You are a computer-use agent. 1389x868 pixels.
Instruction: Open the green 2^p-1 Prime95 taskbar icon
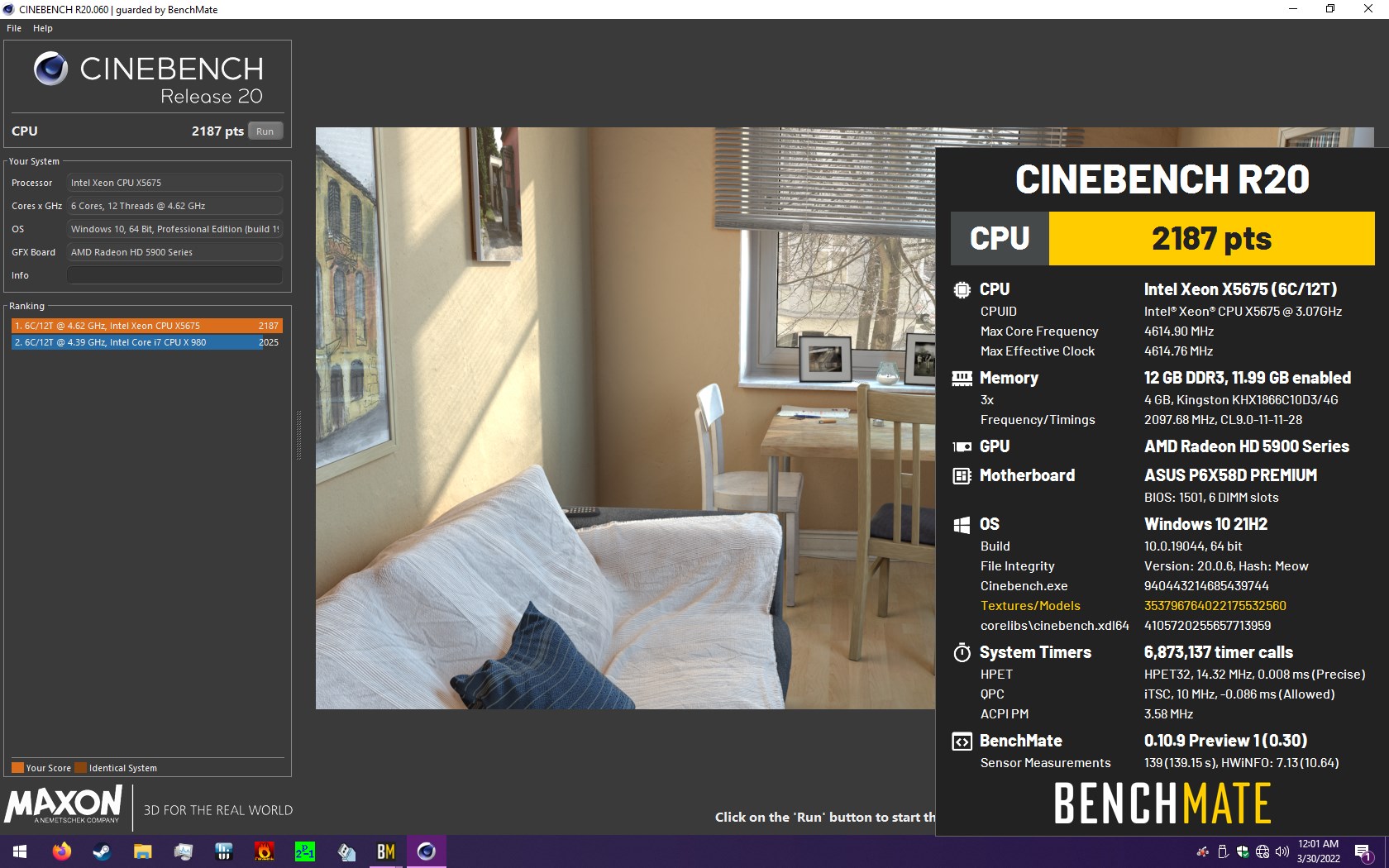click(x=304, y=851)
